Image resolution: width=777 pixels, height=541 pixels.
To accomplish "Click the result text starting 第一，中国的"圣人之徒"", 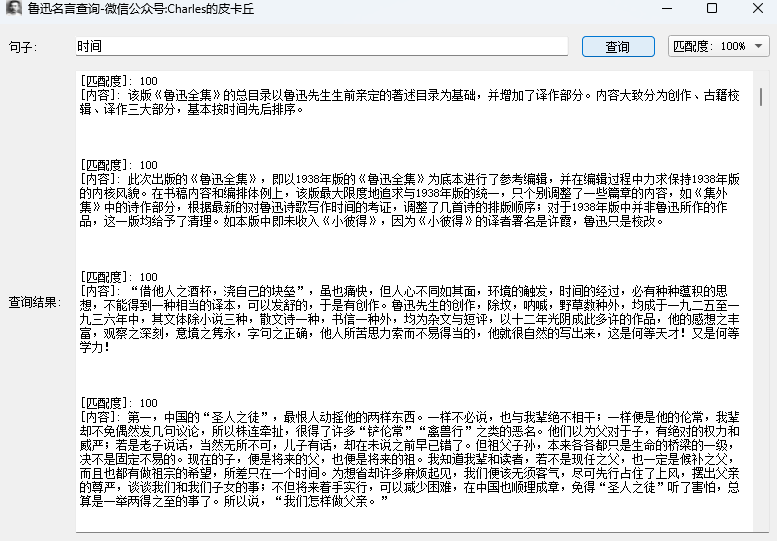I will tap(409, 459).
